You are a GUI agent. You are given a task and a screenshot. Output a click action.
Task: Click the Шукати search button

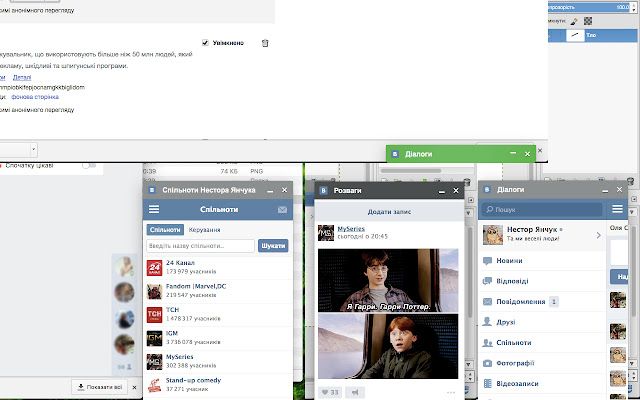click(273, 246)
